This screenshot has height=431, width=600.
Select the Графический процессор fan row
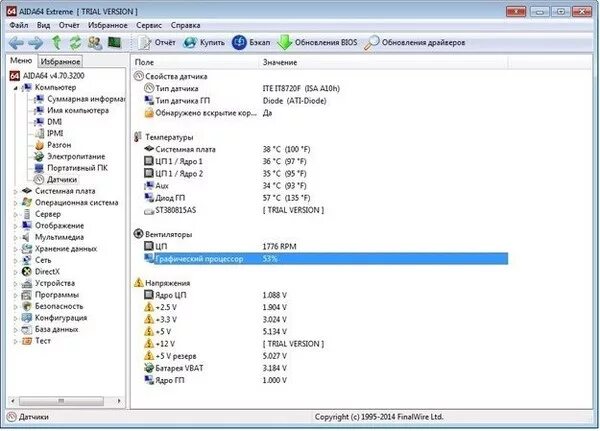click(326, 259)
